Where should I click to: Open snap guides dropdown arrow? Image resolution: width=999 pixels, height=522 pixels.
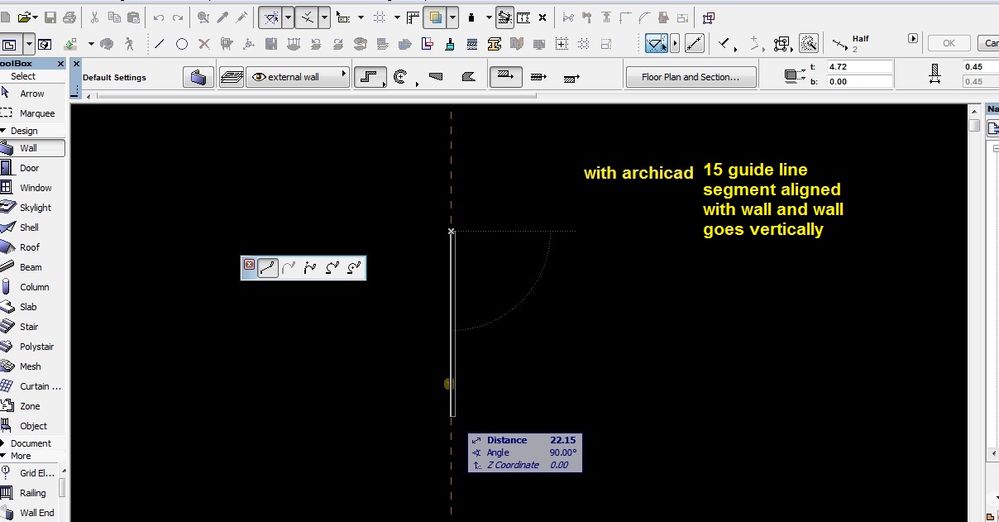pyautogui.click(x=324, y=18)
